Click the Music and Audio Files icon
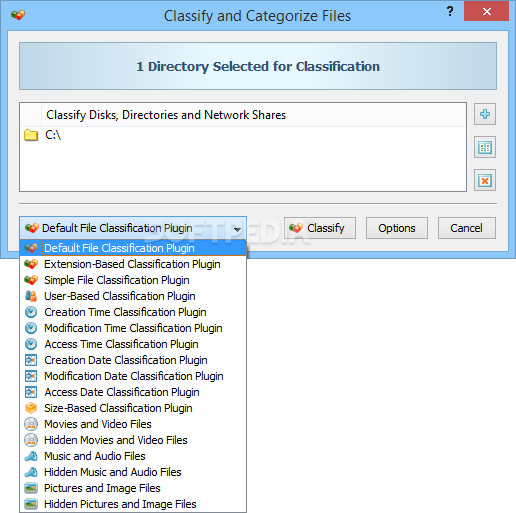The width and height of the screenshot is (516, 513). tap(31, 456)
